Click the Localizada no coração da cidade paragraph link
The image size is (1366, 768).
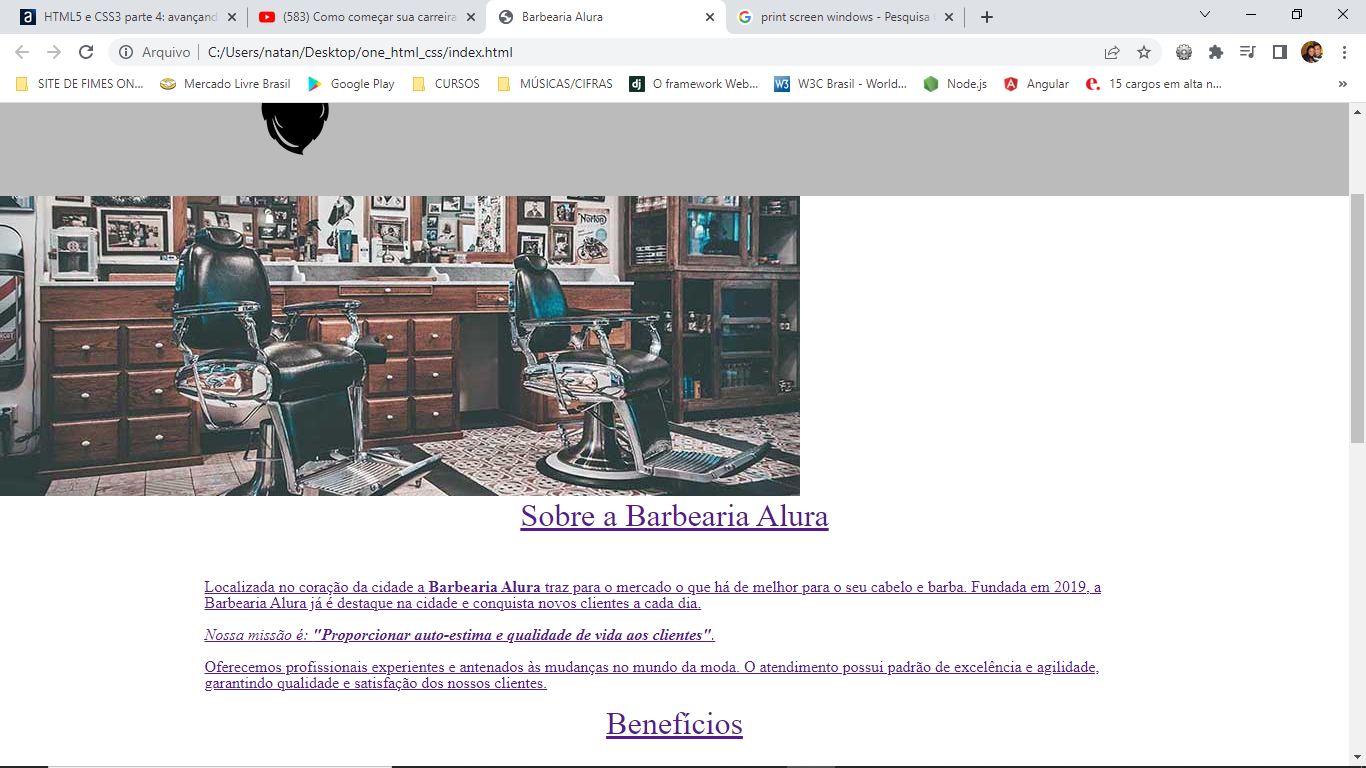(x=653, y=595)
